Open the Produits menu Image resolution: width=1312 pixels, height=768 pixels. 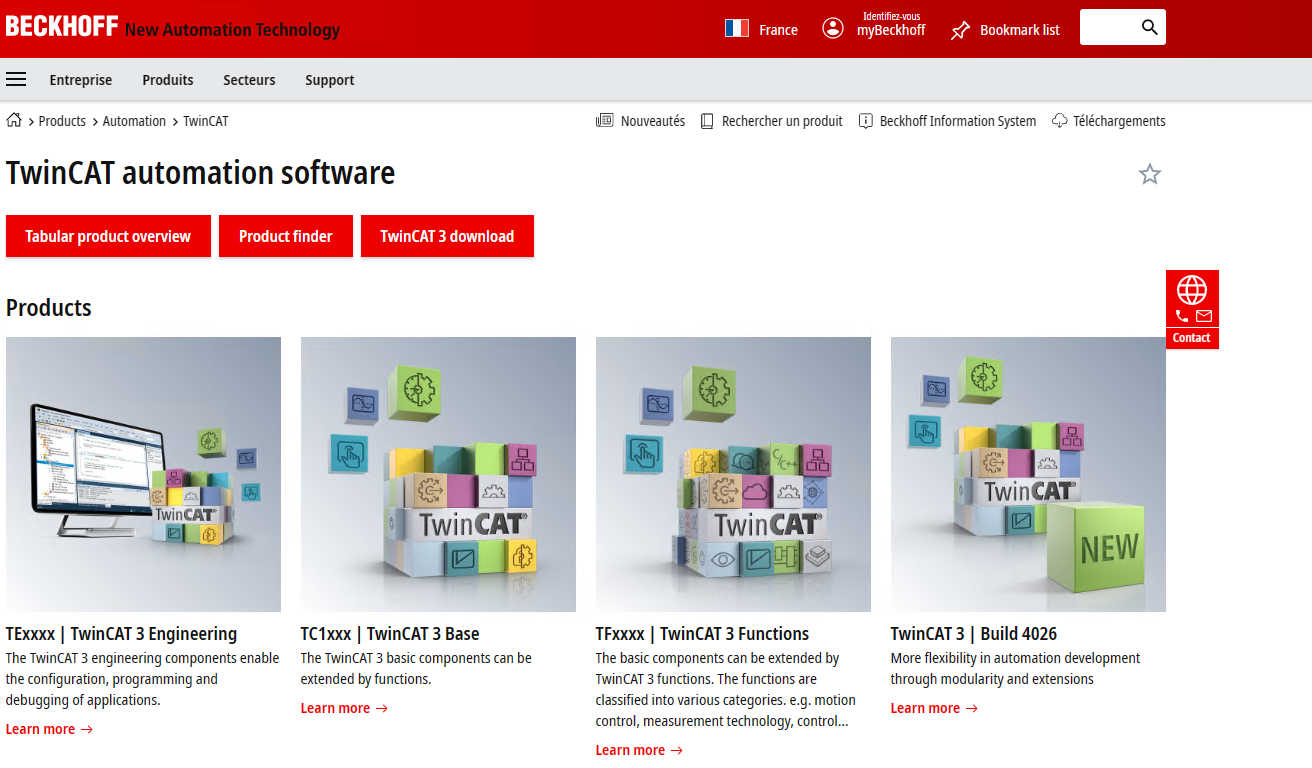[x=168, y=80]
